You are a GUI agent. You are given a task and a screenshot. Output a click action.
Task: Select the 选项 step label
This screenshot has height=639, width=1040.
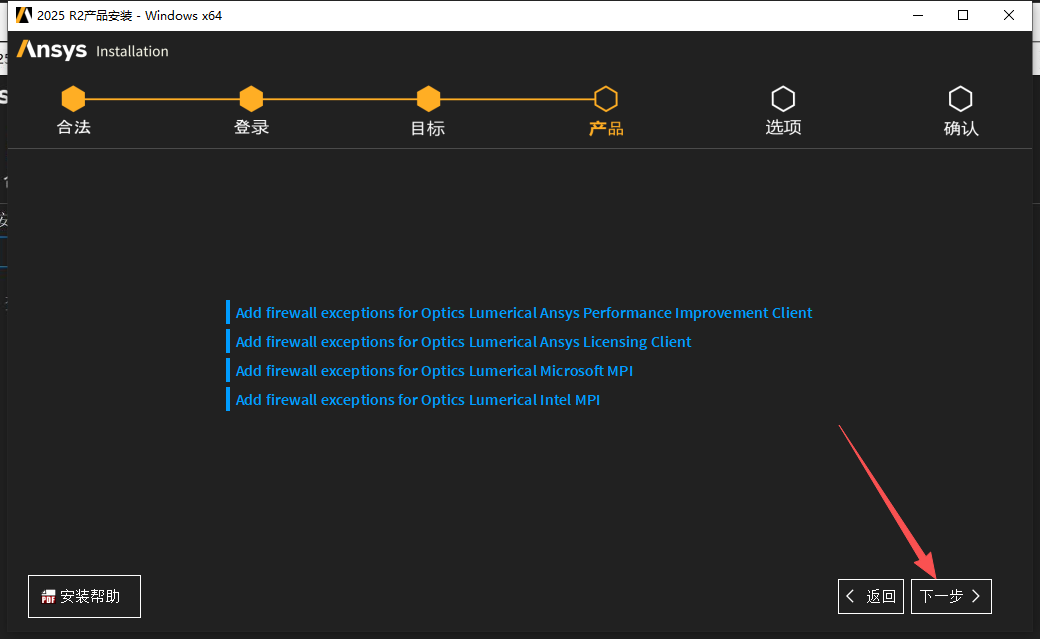[x=783, y=128]
